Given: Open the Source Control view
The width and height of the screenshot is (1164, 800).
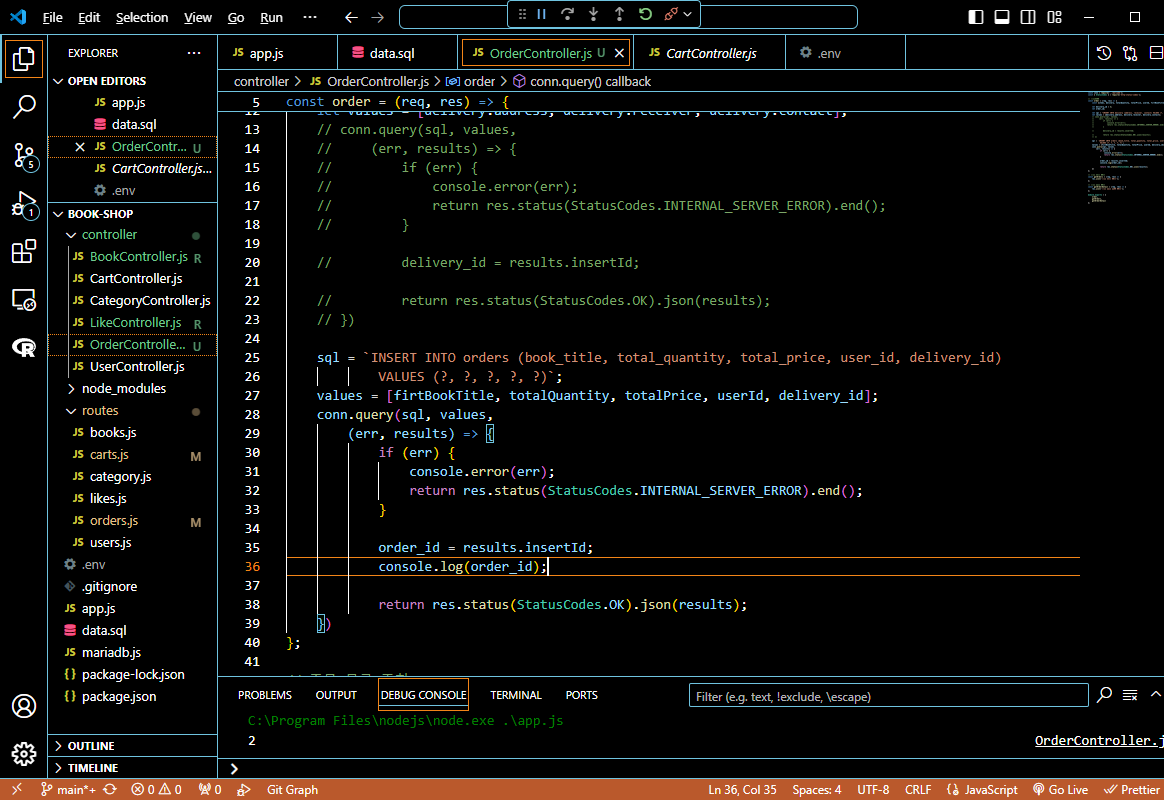Looking at the screenshot, I should 24,157.
